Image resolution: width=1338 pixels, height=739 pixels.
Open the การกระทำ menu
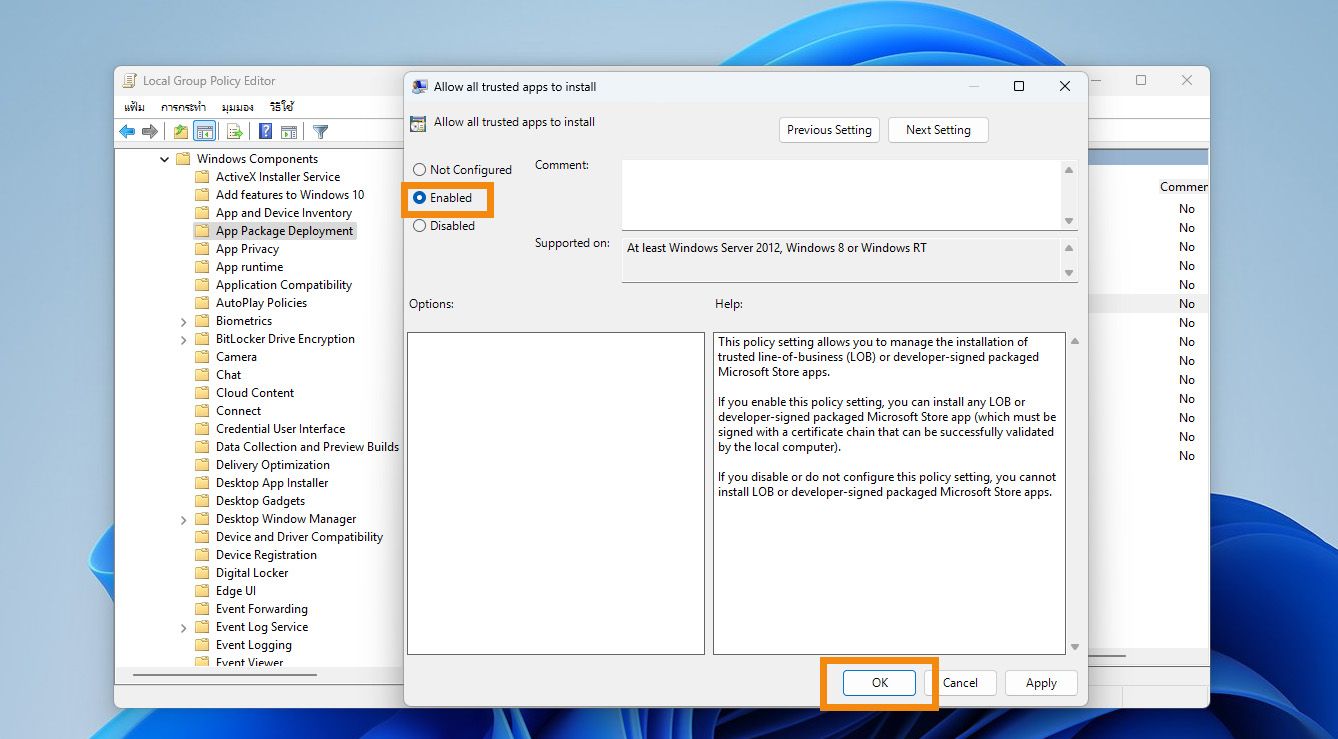pyautogui.click(x=184, y=106)
